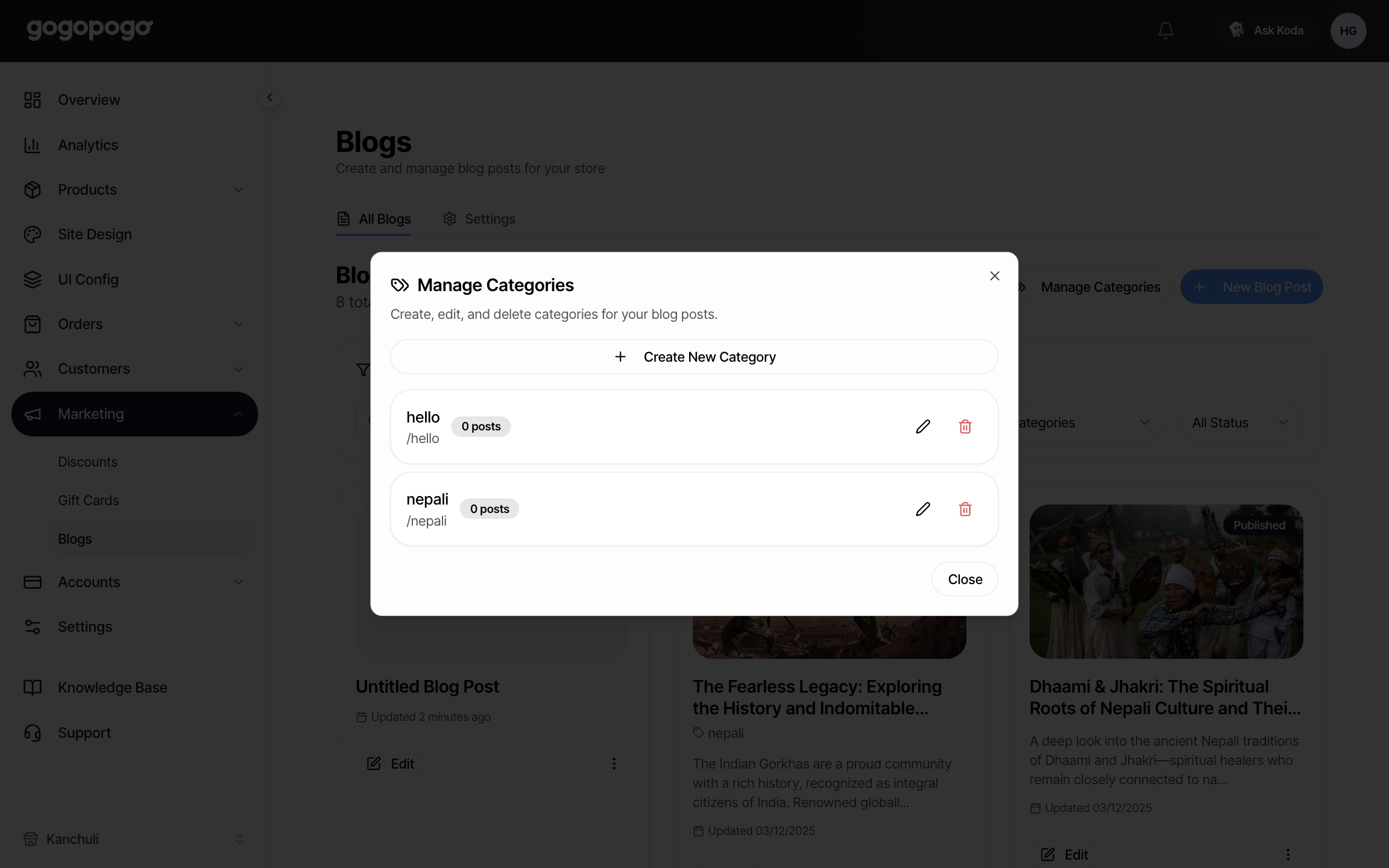Click the Site Design palette icon
This screenshot has width=1389, height=868.
tap(33, 234)
